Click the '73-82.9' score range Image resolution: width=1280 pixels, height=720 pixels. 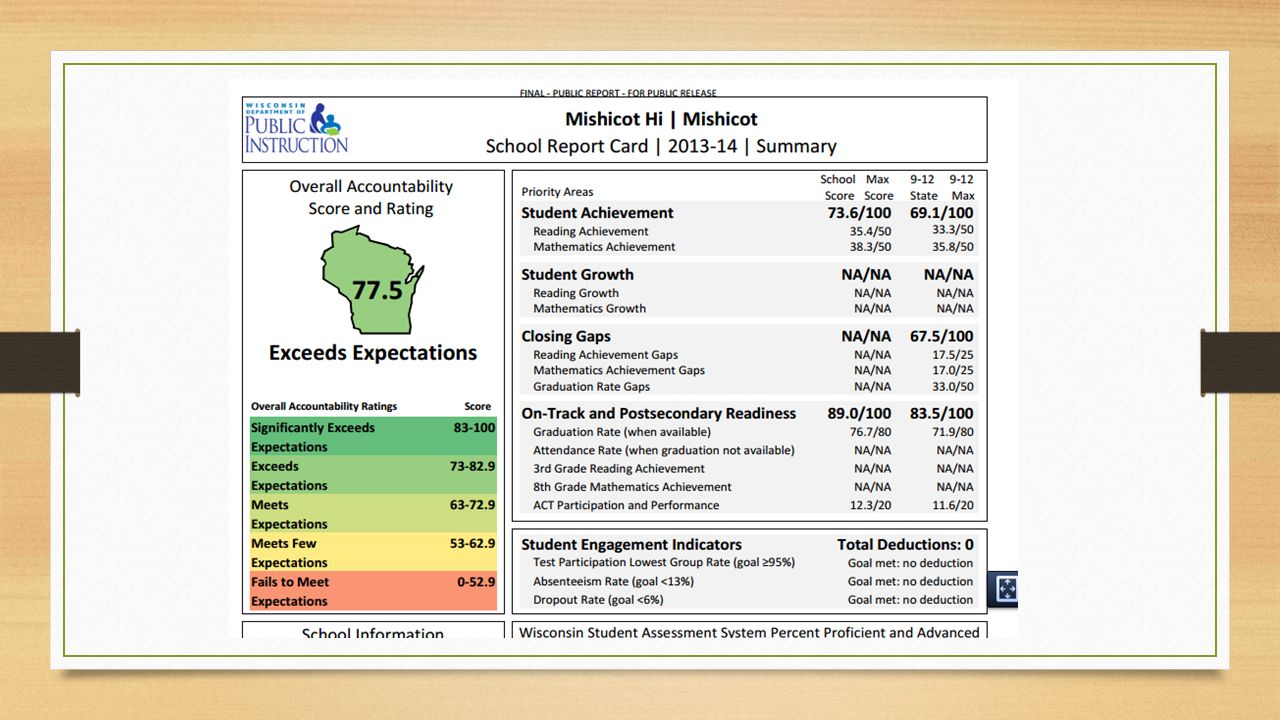point(473,466)
